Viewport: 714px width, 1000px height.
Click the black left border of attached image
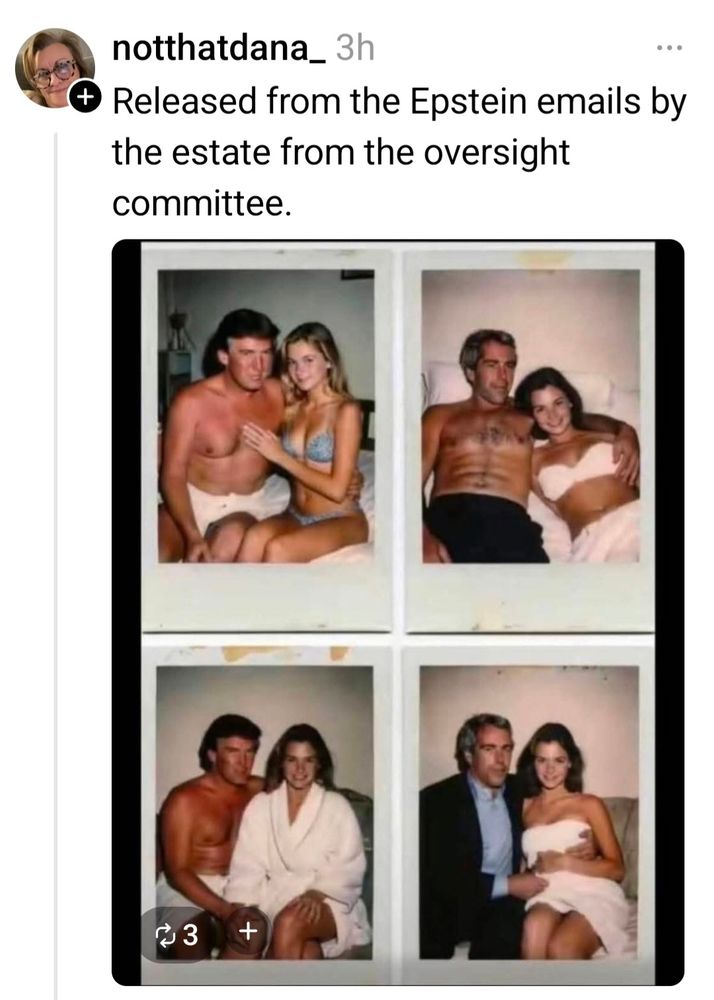tap(126, 612)
